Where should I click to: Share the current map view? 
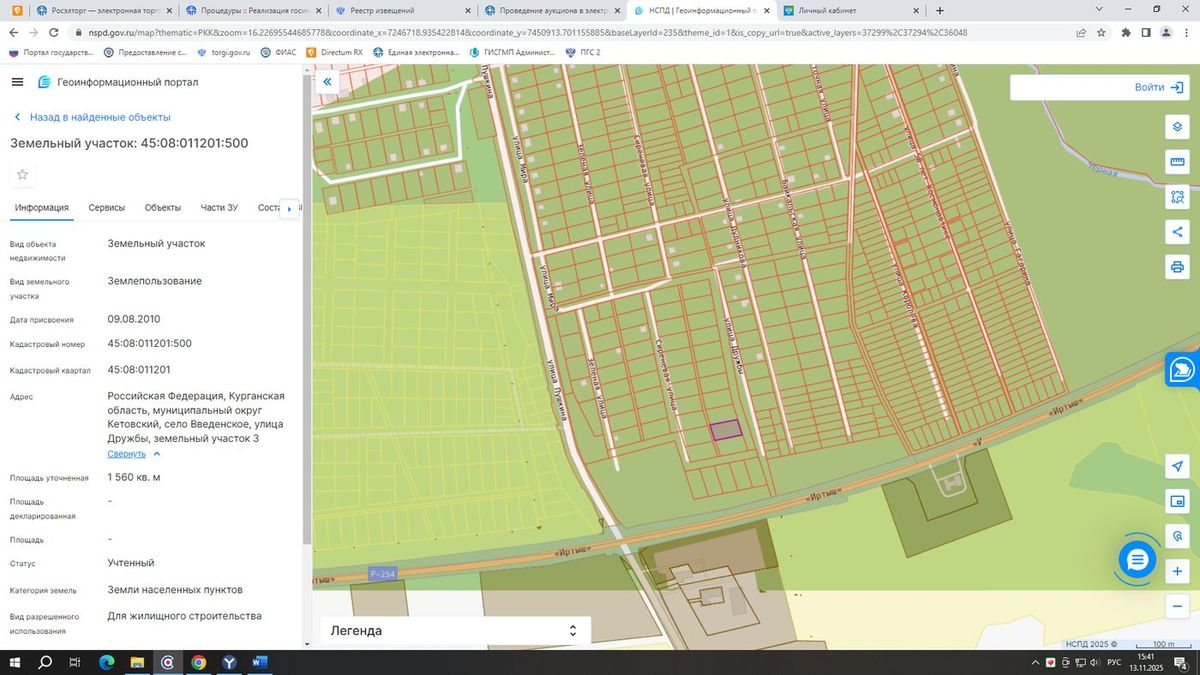click(x=1177, y=232)
